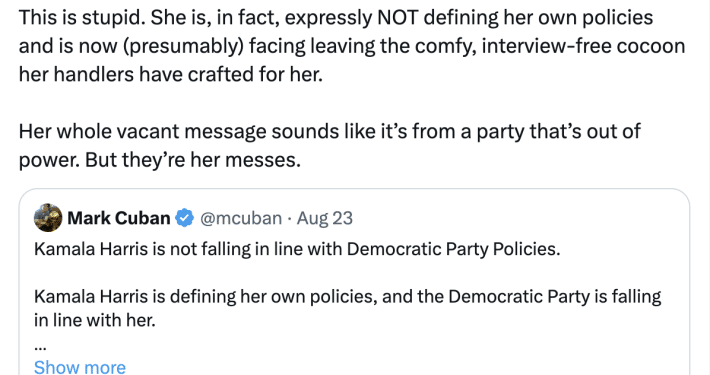Click the phrase "interview-free cocoon"
710x375 pixels.
point(583,46)
